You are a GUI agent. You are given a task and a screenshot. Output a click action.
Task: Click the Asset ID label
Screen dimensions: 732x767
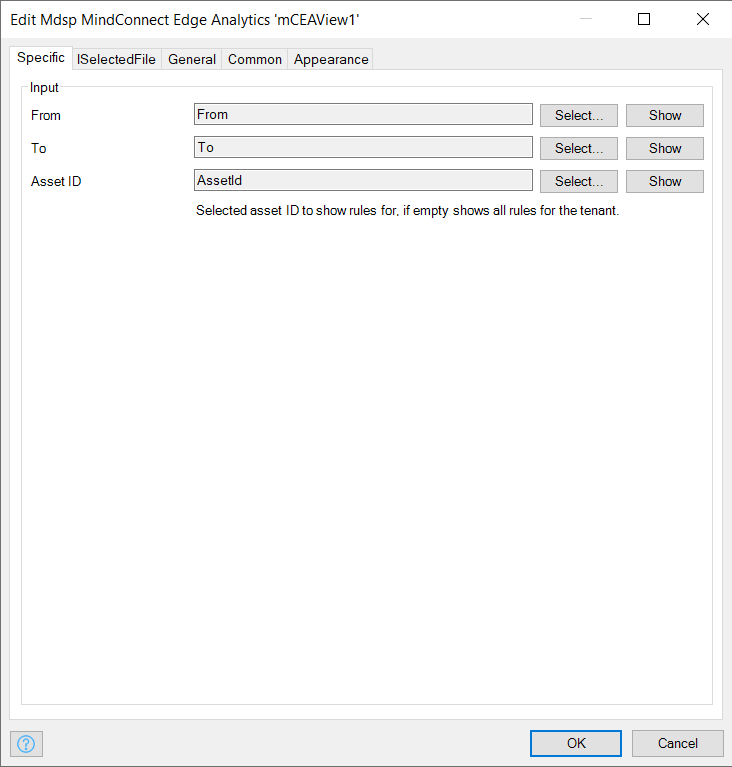pos(56,181)
